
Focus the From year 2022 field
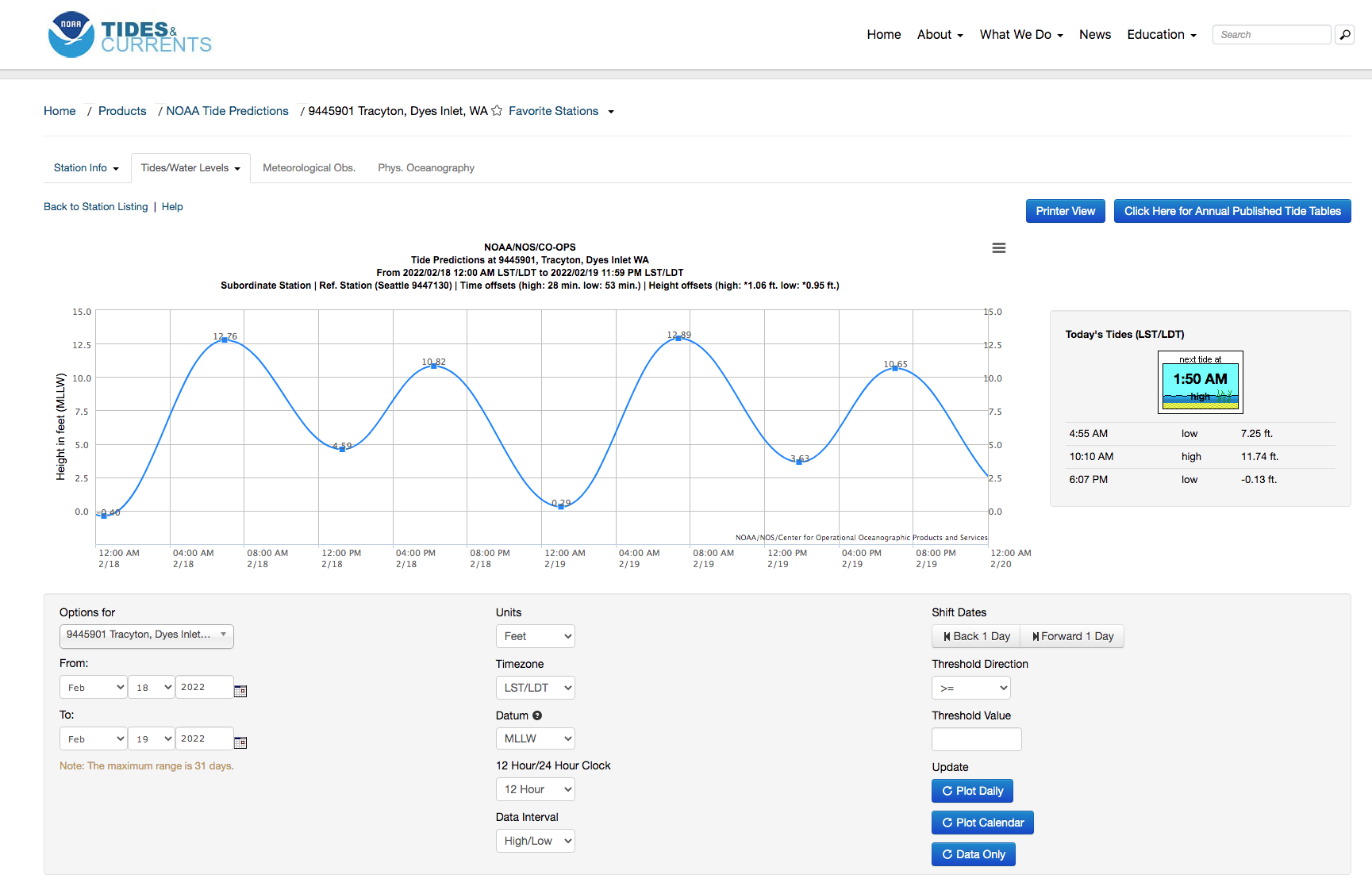click(x=205, y=687)
